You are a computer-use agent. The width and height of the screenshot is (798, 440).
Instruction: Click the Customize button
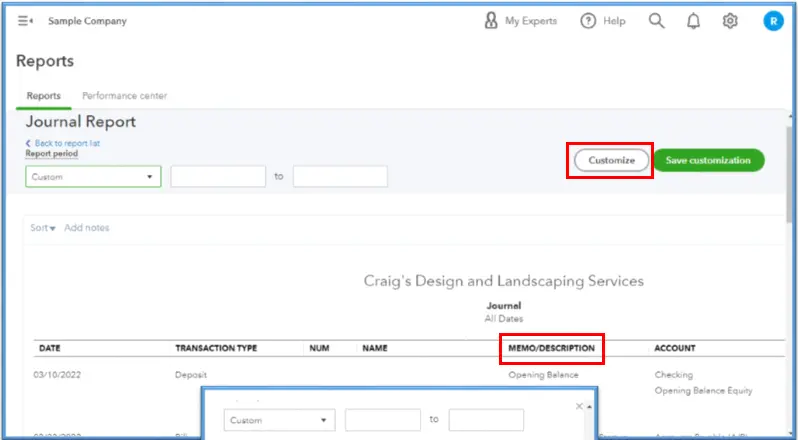611,160
